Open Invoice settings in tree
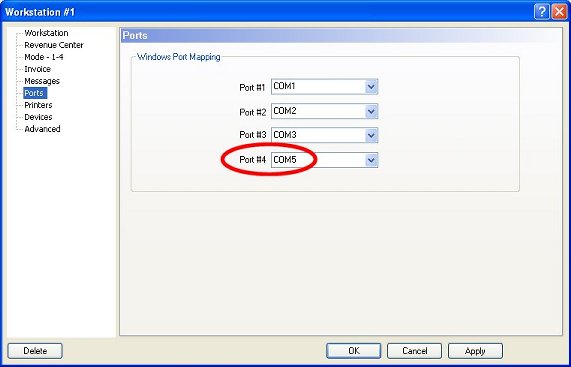 tap(37, 69)
